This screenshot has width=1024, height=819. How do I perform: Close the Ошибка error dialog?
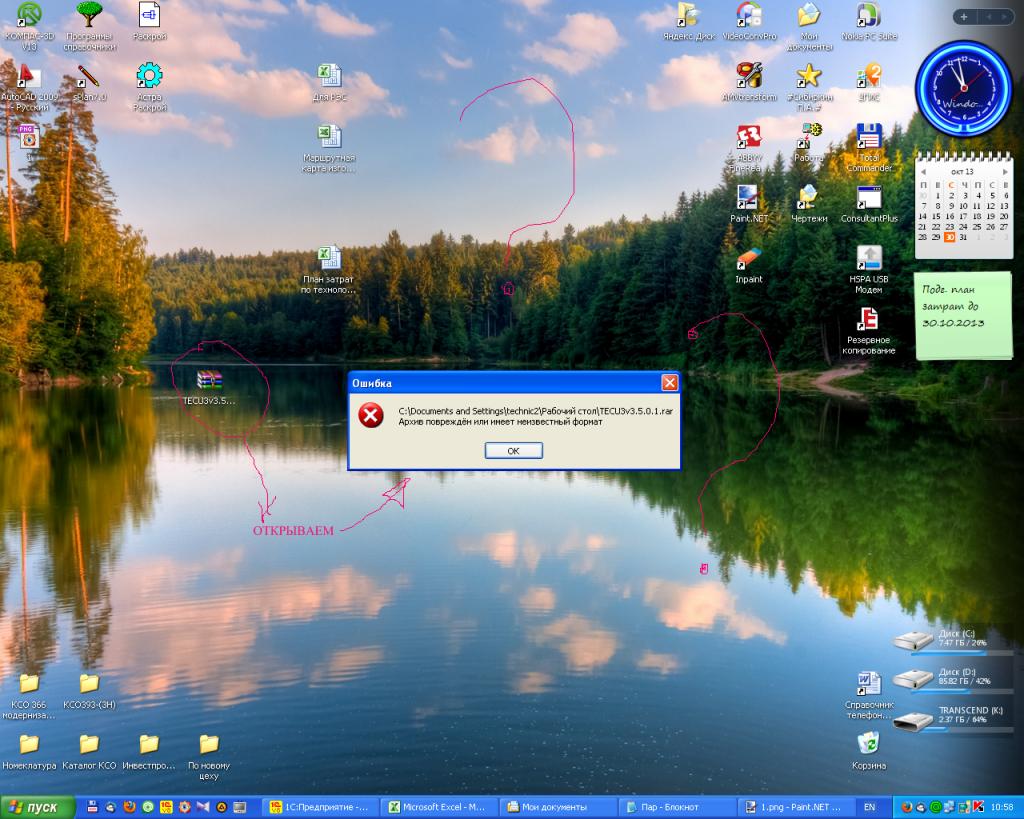pos(669,383)
